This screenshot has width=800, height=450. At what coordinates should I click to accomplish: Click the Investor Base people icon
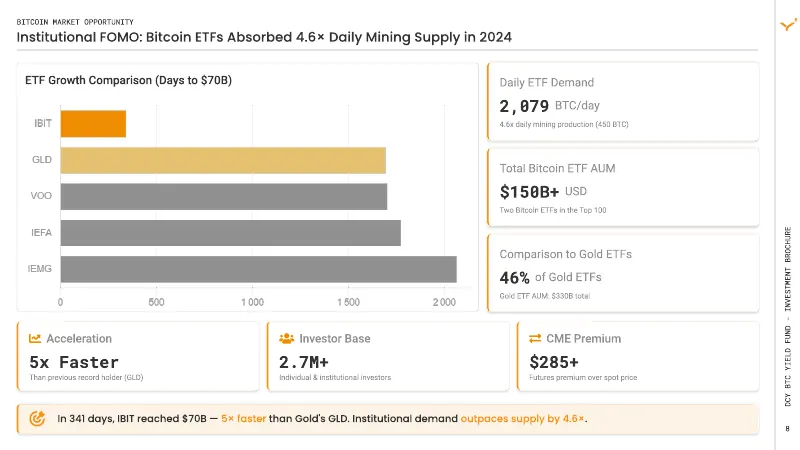(x=286, y=338)
